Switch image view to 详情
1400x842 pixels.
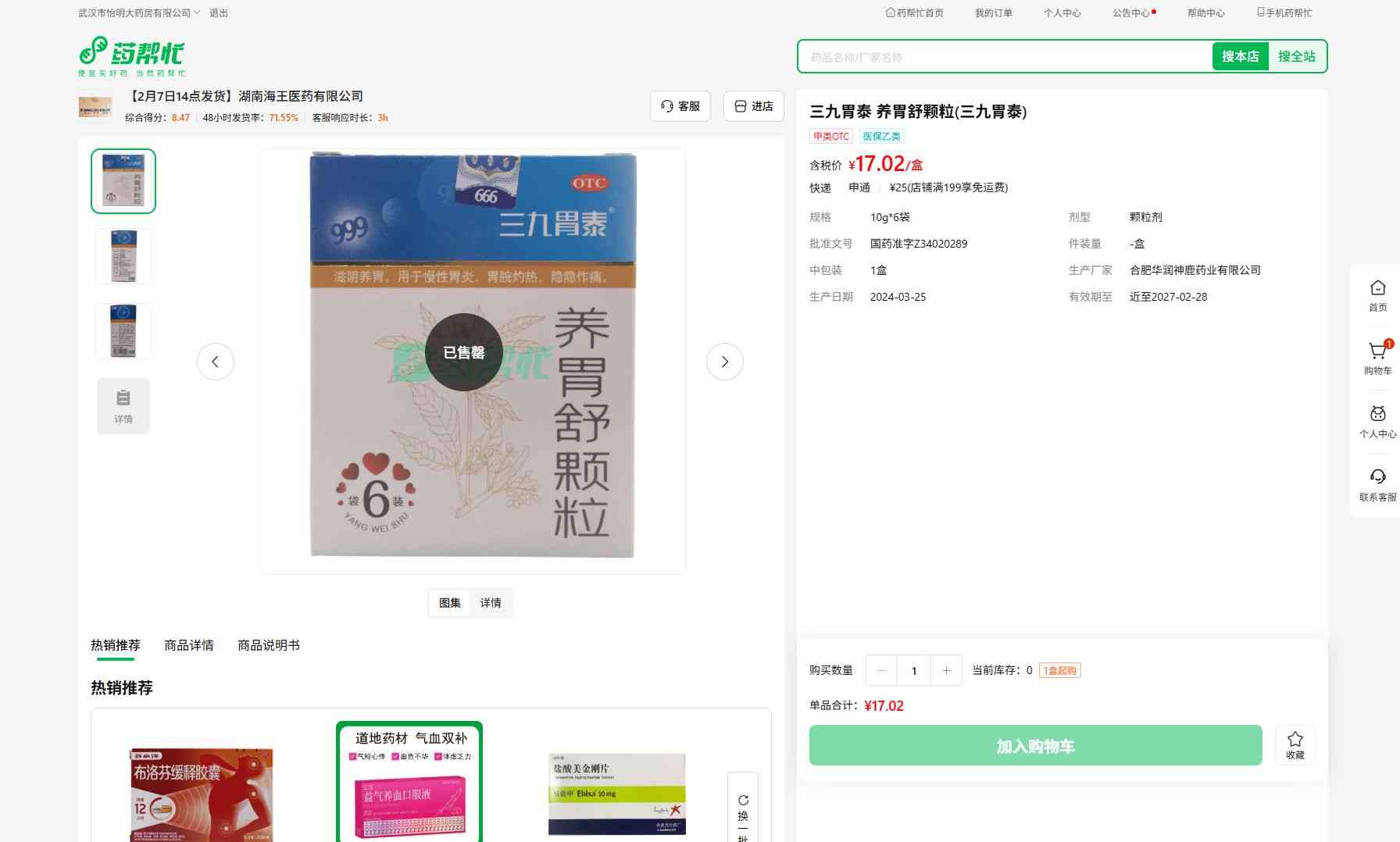point(491,603)
